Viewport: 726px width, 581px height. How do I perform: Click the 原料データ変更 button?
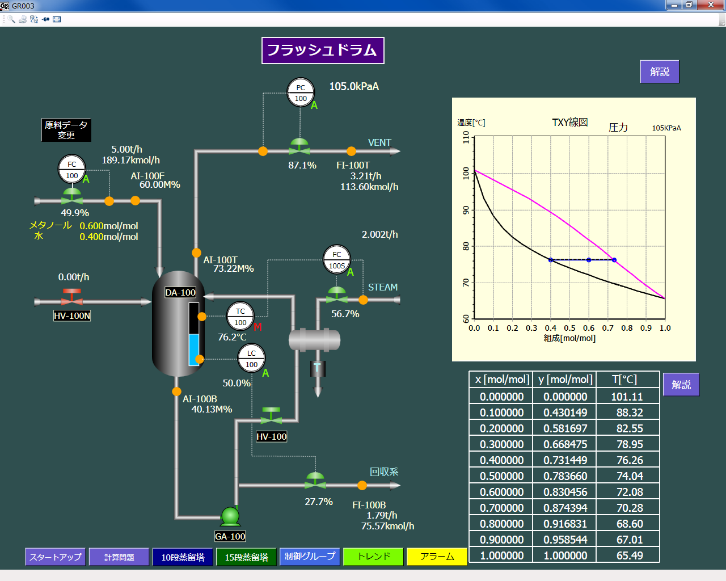point(67,129)
